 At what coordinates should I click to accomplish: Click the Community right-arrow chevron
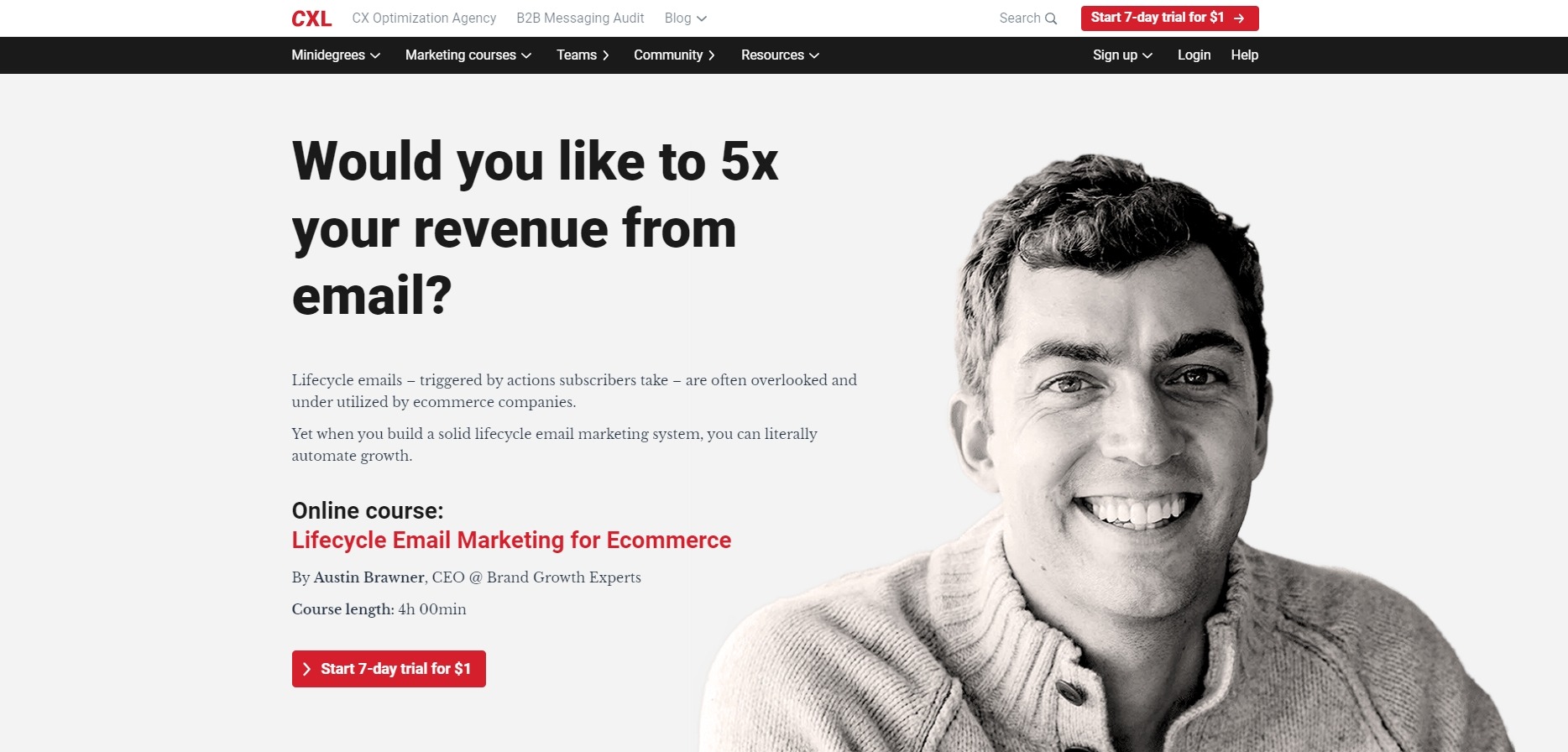coord(711,55)
